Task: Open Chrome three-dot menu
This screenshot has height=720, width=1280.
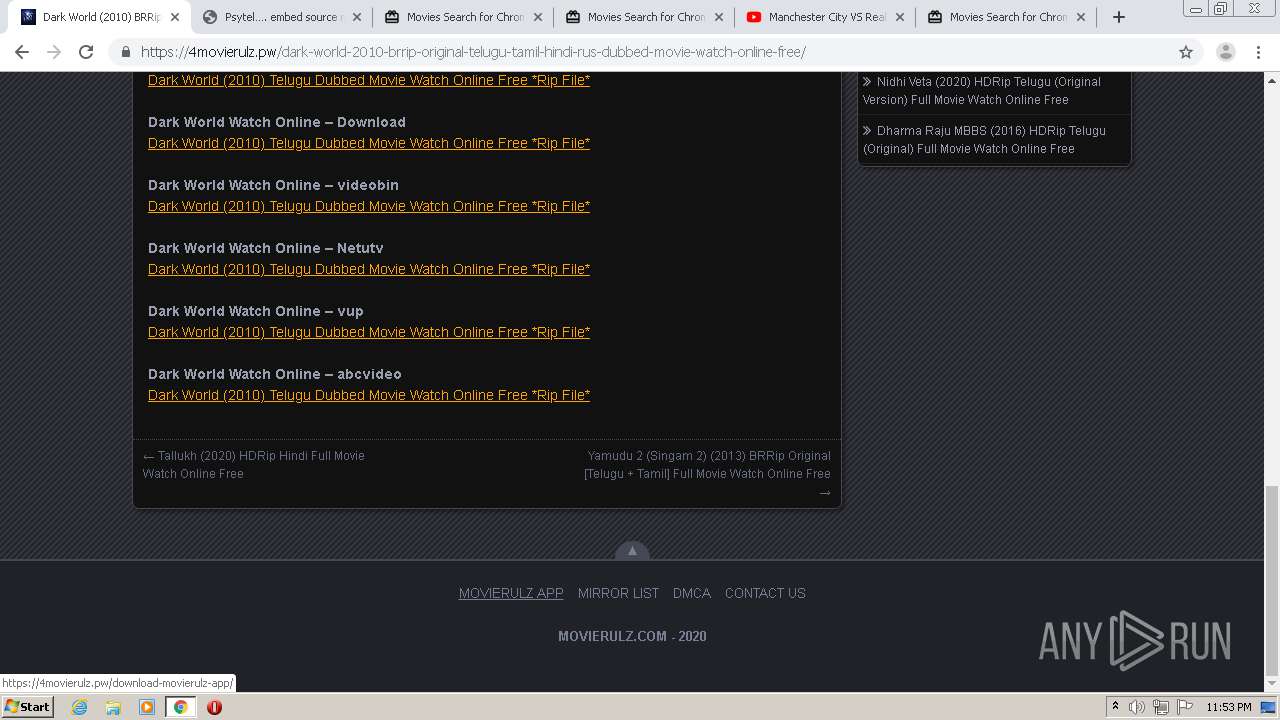Action: (1258, 52)
